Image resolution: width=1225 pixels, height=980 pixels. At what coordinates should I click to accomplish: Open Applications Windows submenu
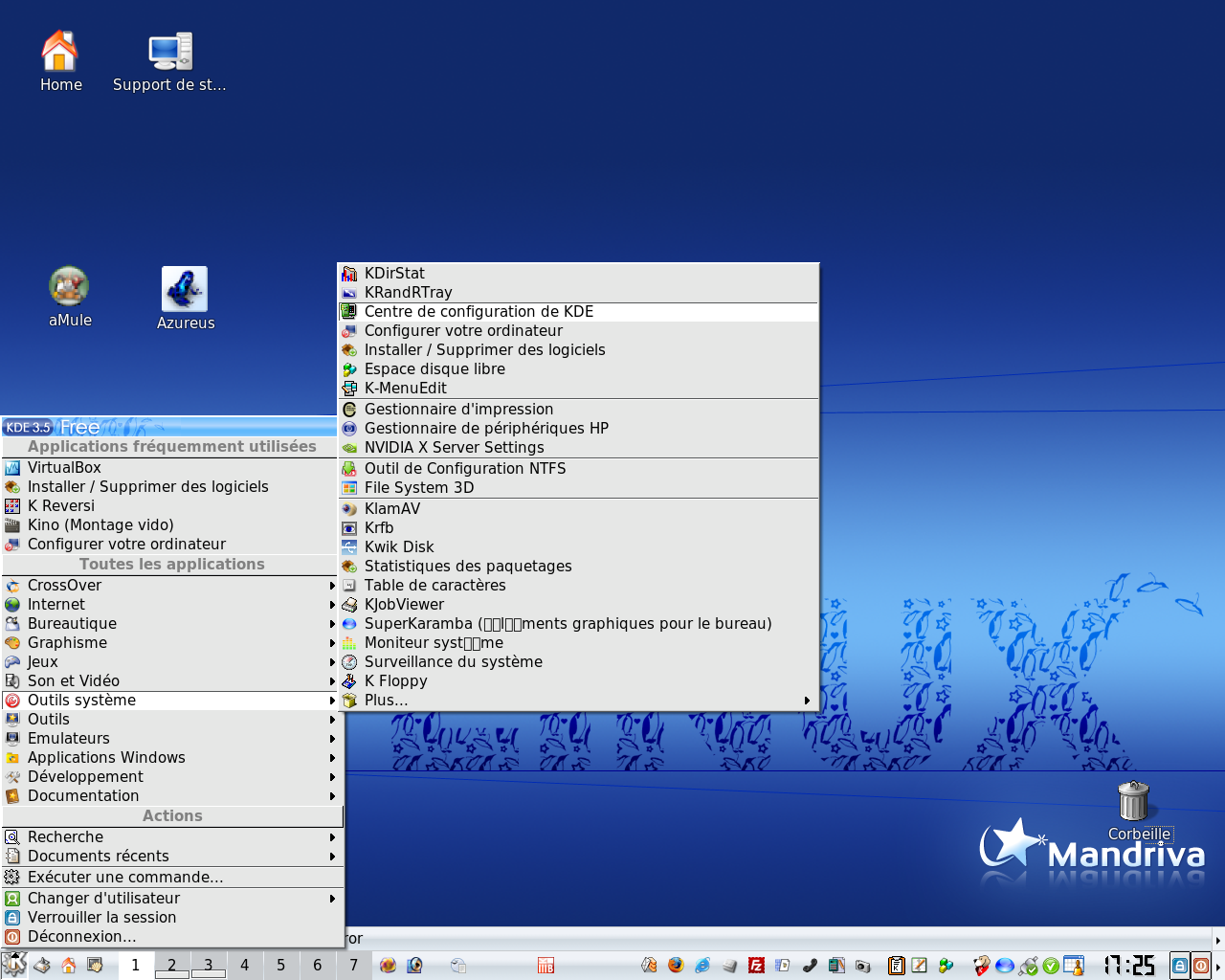171,758
